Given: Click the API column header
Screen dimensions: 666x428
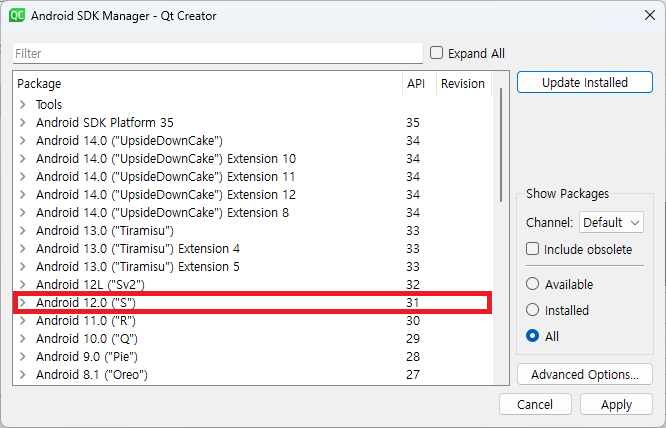Looking at the screenshot, I should pyautogui.click(x=419, y=83).
